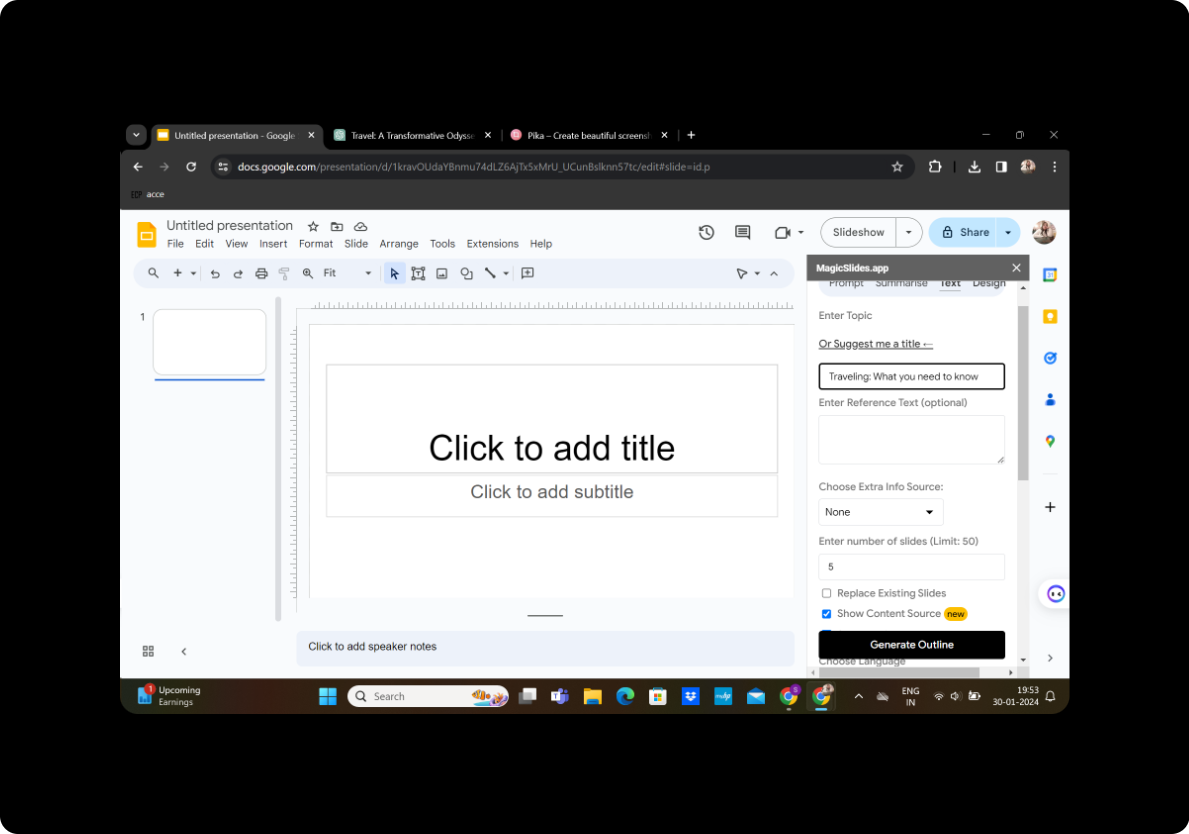The image size is (1189, 834).
Task: Uncheck Show Content Source box
Action: click(827, 614)
